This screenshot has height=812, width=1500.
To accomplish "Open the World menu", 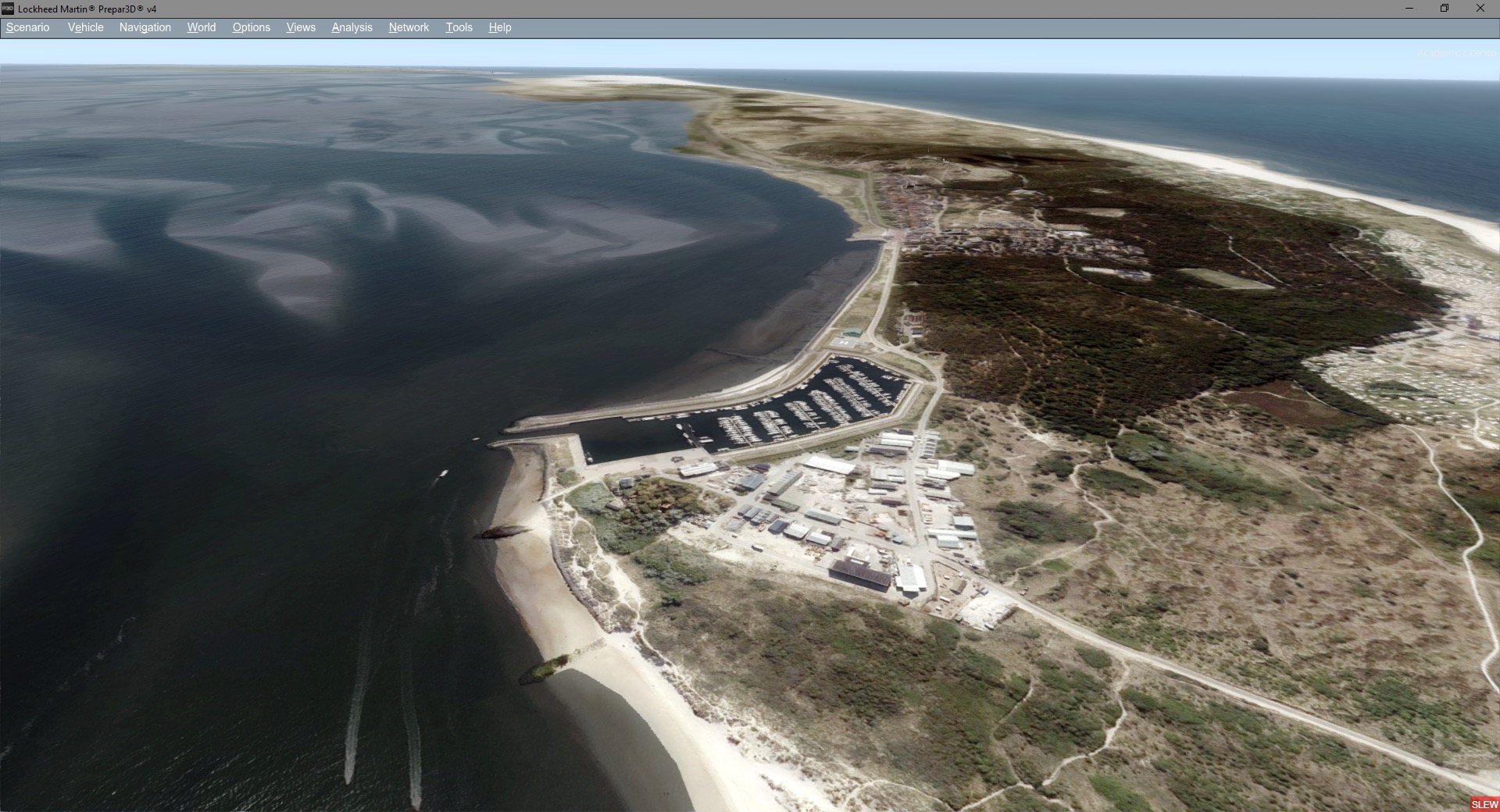I will coord(202,27).
